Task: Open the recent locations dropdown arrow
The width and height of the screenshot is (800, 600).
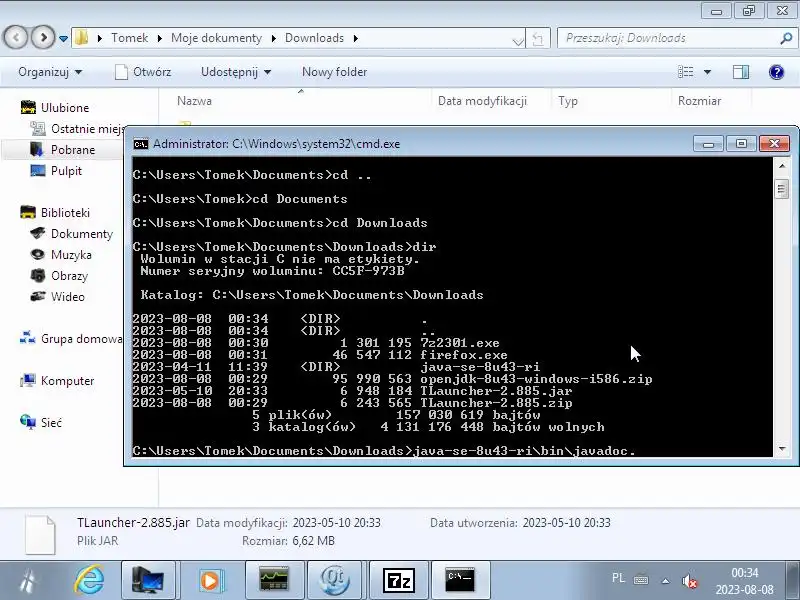Action: click(x=63, y=38)
